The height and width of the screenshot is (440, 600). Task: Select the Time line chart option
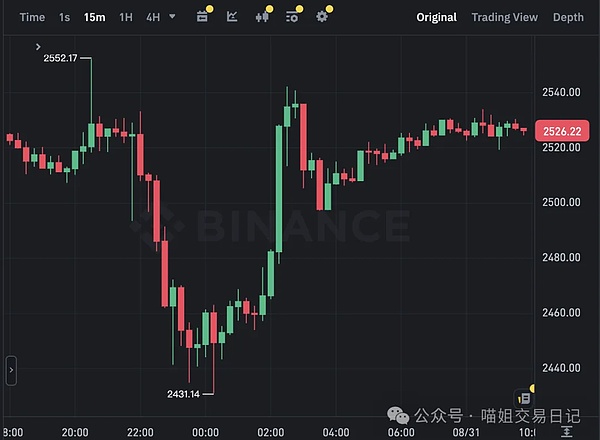click(32, 17)
